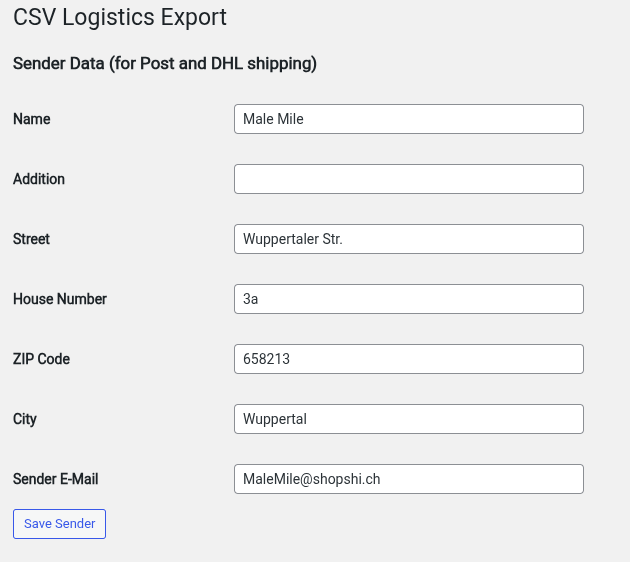This screenshot has height=562, width=630.
Task: Place cursor in the City field
Action: tap(408, 419)
